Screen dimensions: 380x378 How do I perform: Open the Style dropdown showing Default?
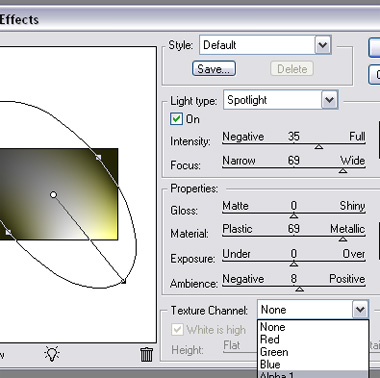point(265,45)
